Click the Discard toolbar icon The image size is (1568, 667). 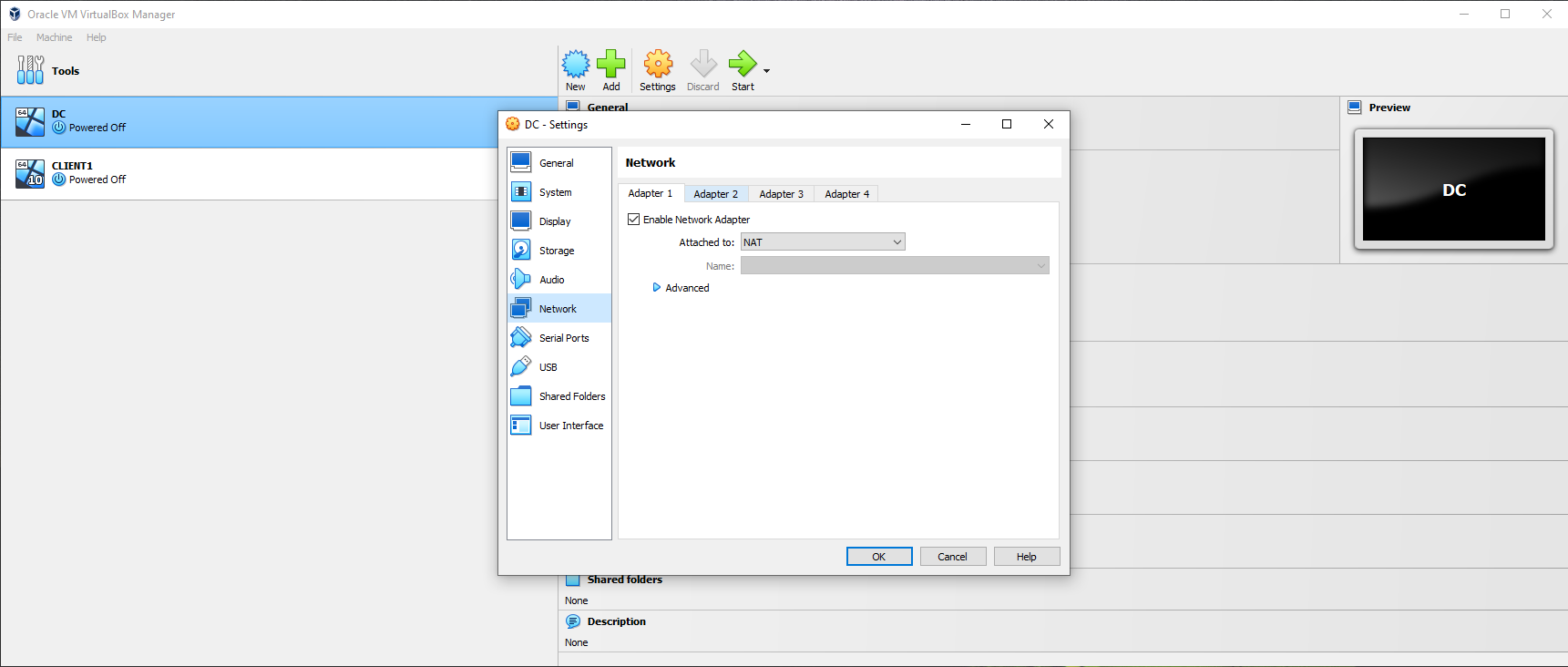(x=703, y=64)
